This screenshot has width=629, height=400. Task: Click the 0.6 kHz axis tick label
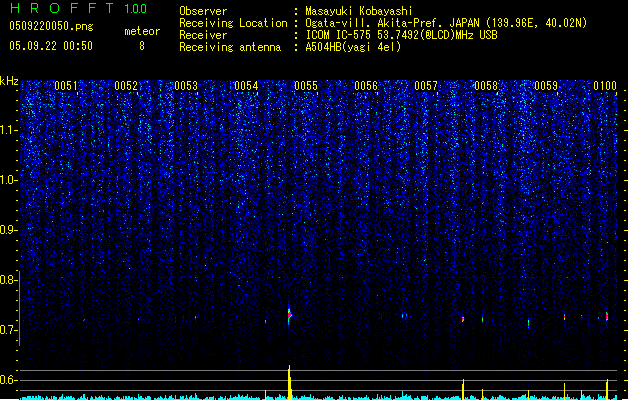click(9, 380)
